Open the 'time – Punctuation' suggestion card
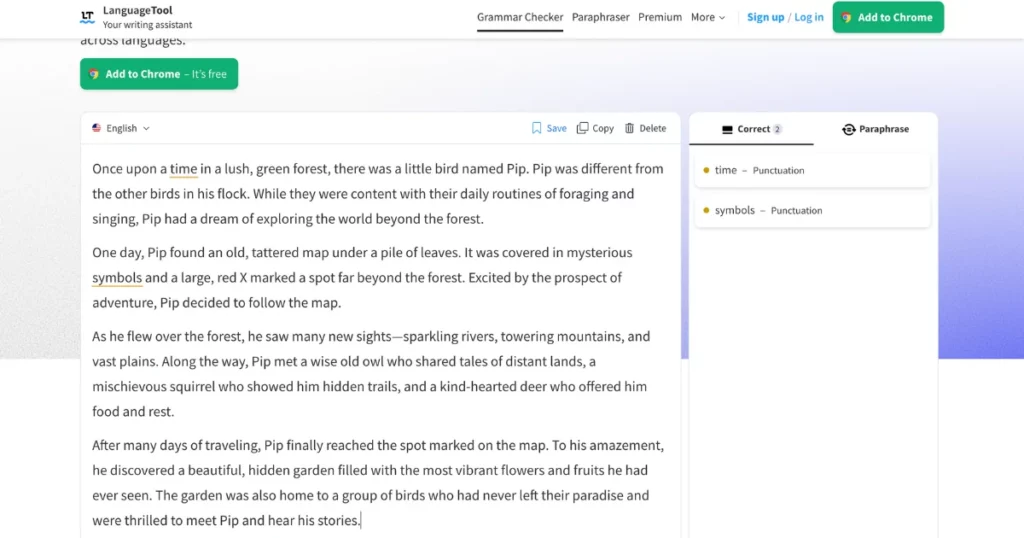 pyautogui.click(x=812, y=170)
